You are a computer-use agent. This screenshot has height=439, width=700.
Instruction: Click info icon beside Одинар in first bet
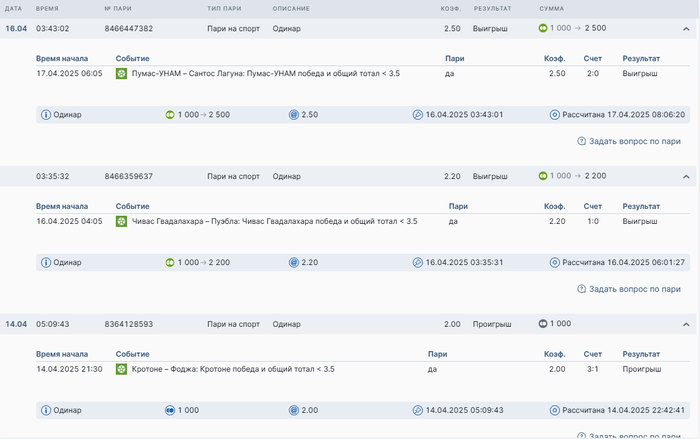pos(45,115)
